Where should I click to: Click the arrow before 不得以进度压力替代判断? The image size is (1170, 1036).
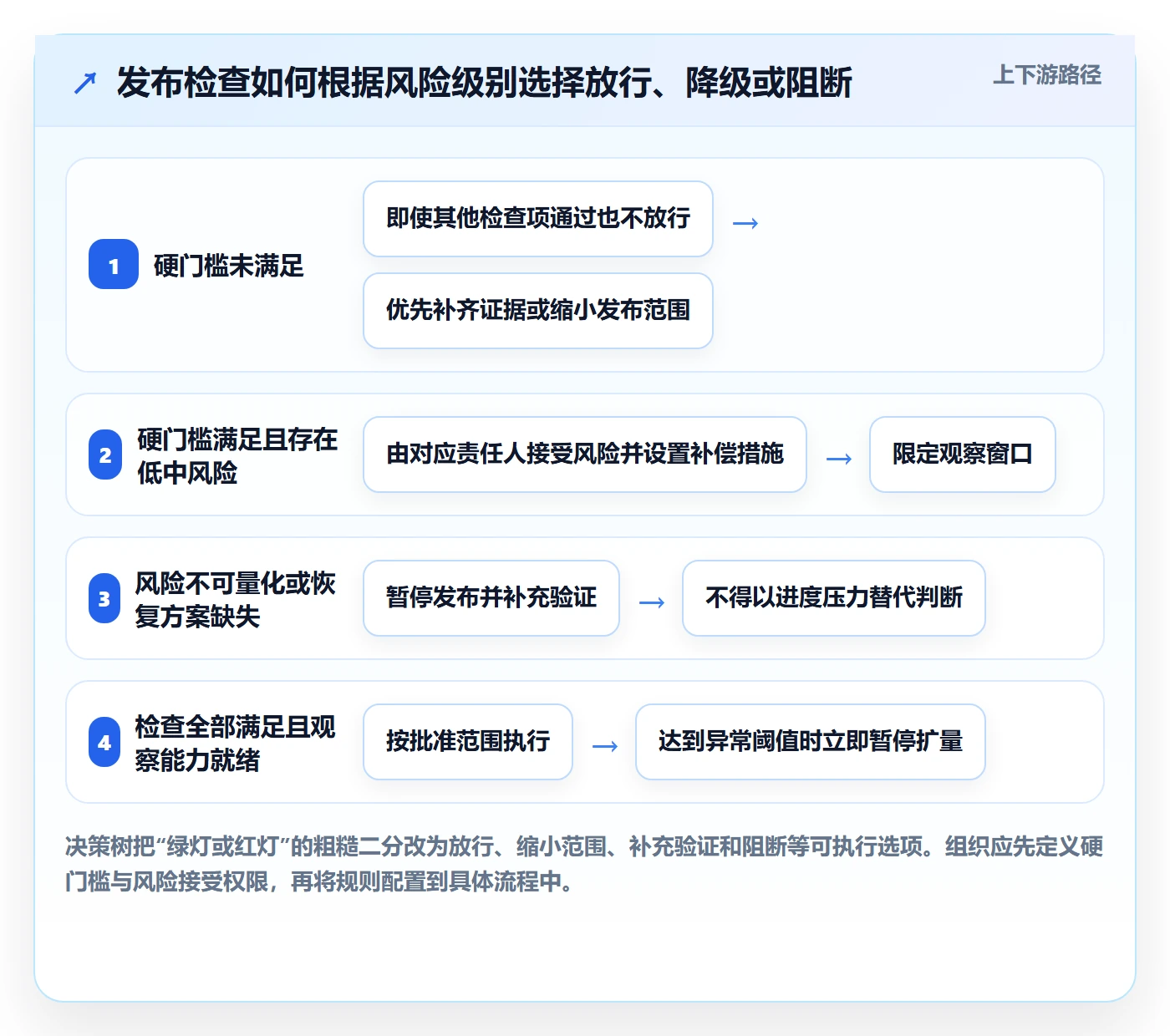652,602
